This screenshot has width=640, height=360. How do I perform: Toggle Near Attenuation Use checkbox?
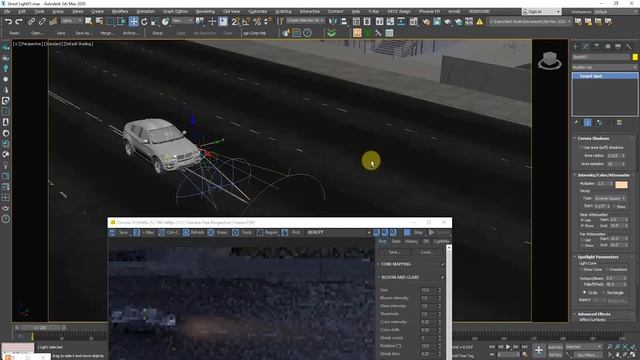tap(582, 220)
